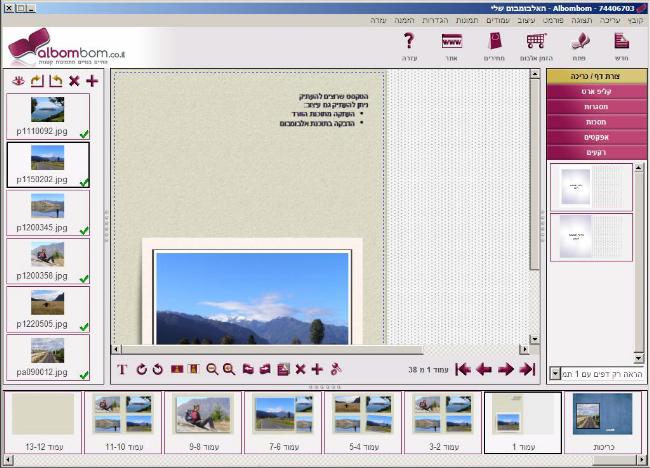Image resolution: width=650 pixels, height=468 pixels.
Task: Click the Prices shopping bag icon
Action: 495,46
